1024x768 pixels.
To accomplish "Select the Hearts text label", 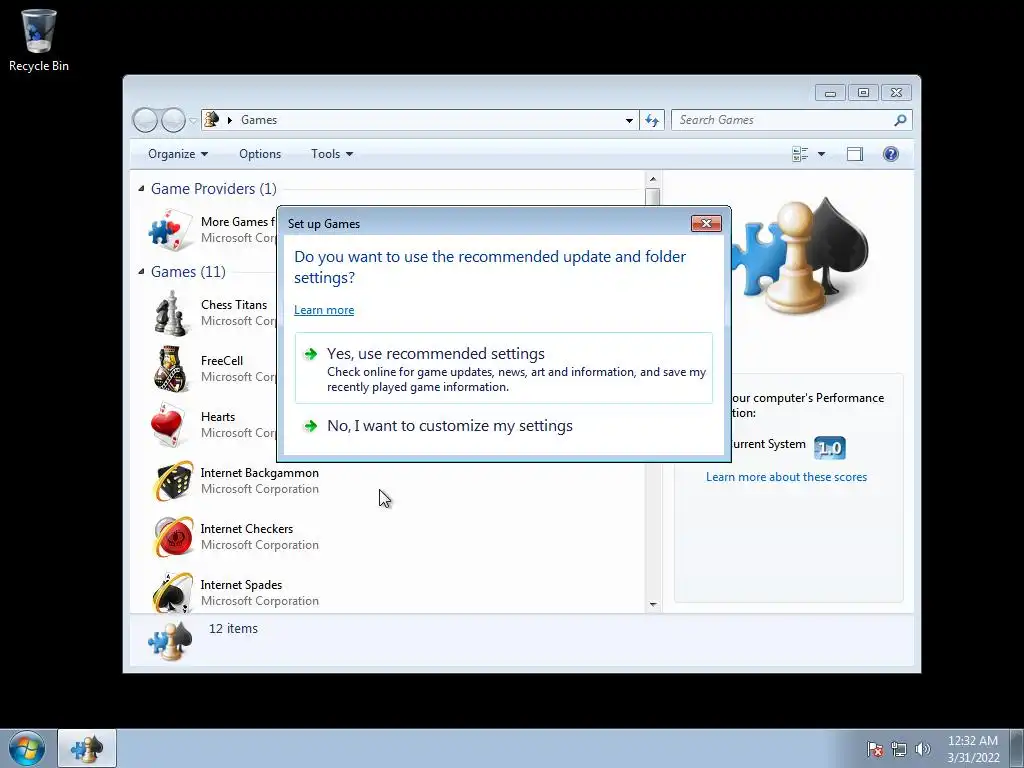I will (218, 417).
